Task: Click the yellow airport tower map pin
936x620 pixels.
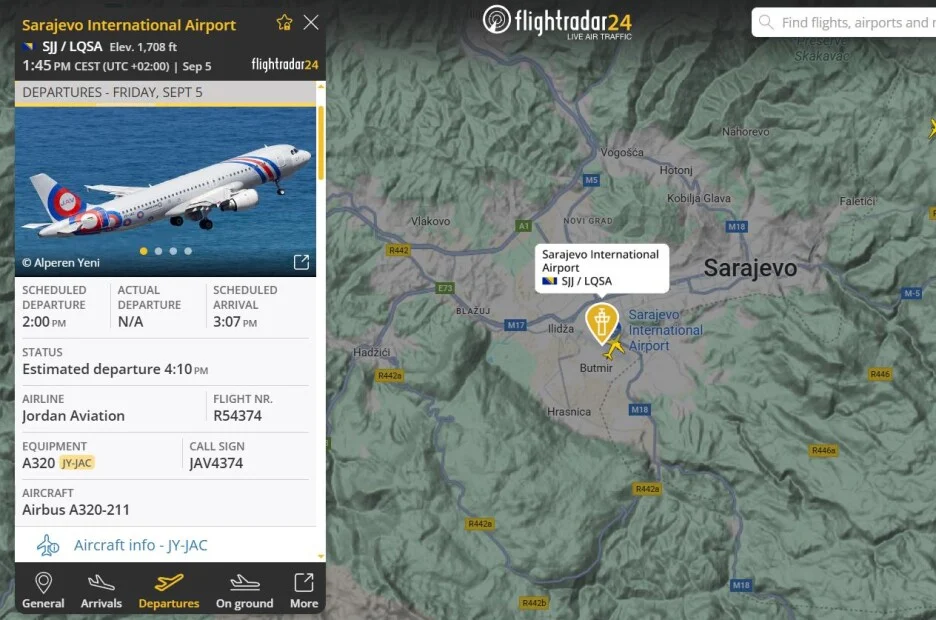Action: tap(601, 323)
